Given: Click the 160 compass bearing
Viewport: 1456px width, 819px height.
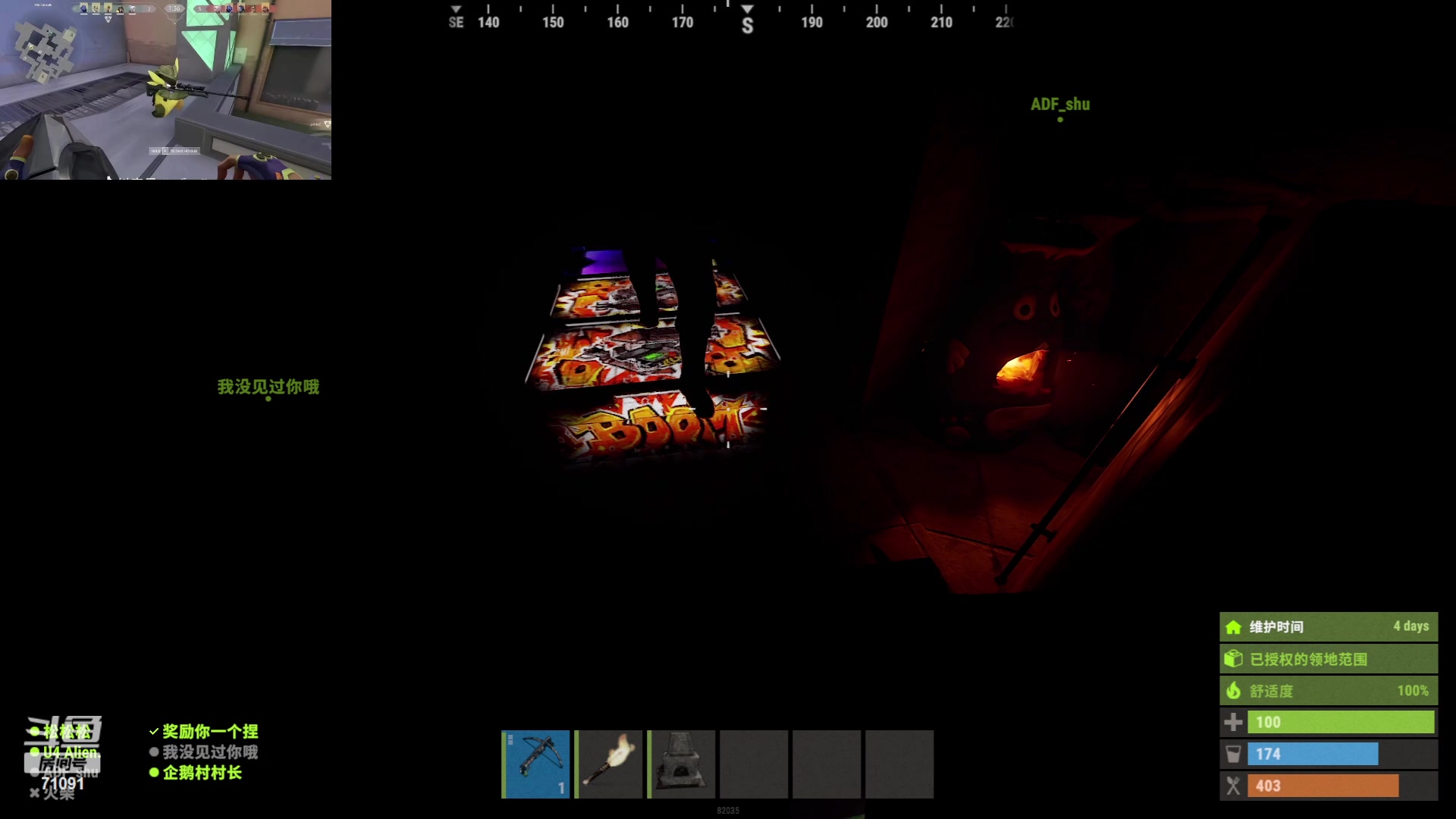Looking at the screenshot, I should click(x=617, y=23).
